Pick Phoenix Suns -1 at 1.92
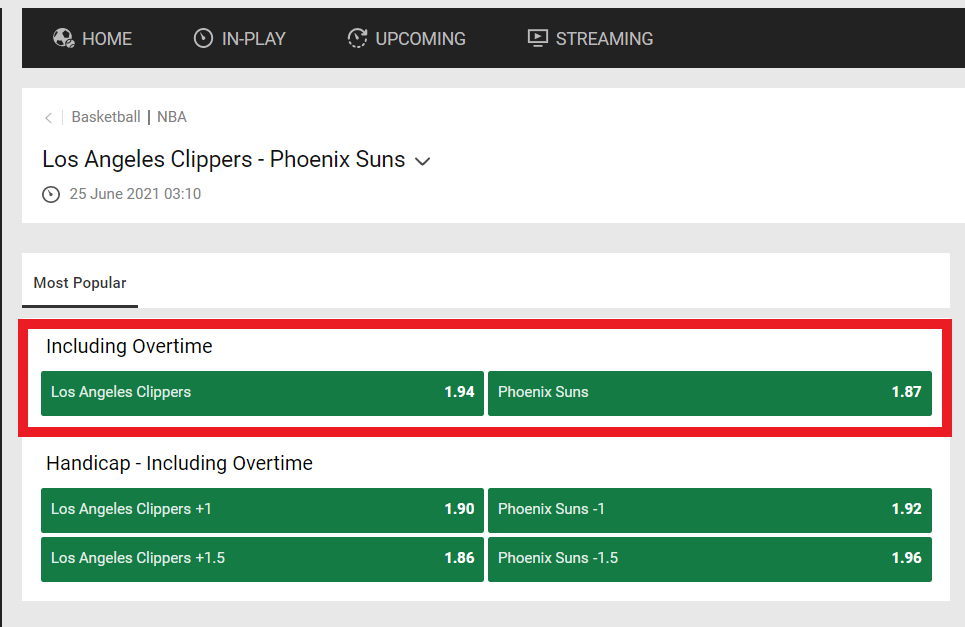Image resolution: width=965 pixels, height=627 pixels. 710,509
